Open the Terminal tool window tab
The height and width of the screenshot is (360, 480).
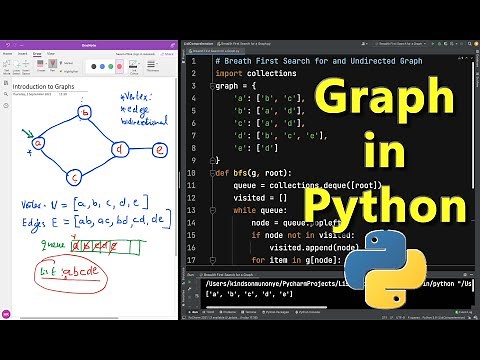coord(248,312)
